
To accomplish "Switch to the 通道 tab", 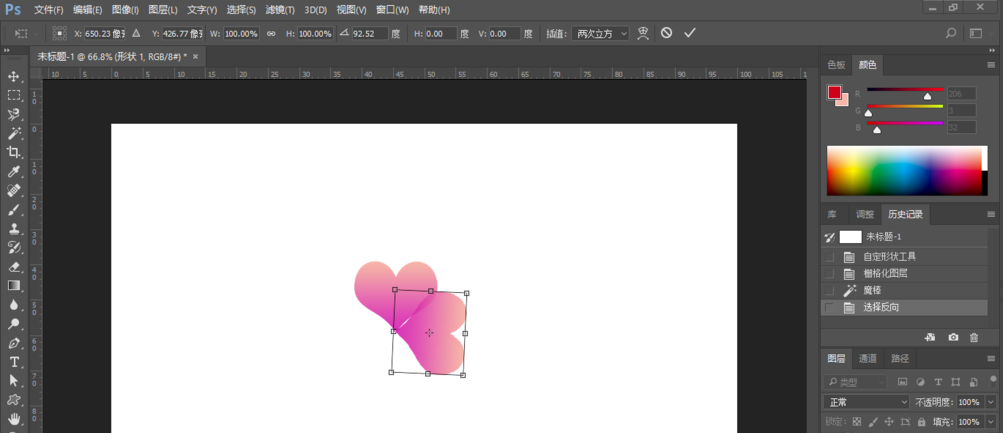I will coord(868,359).
